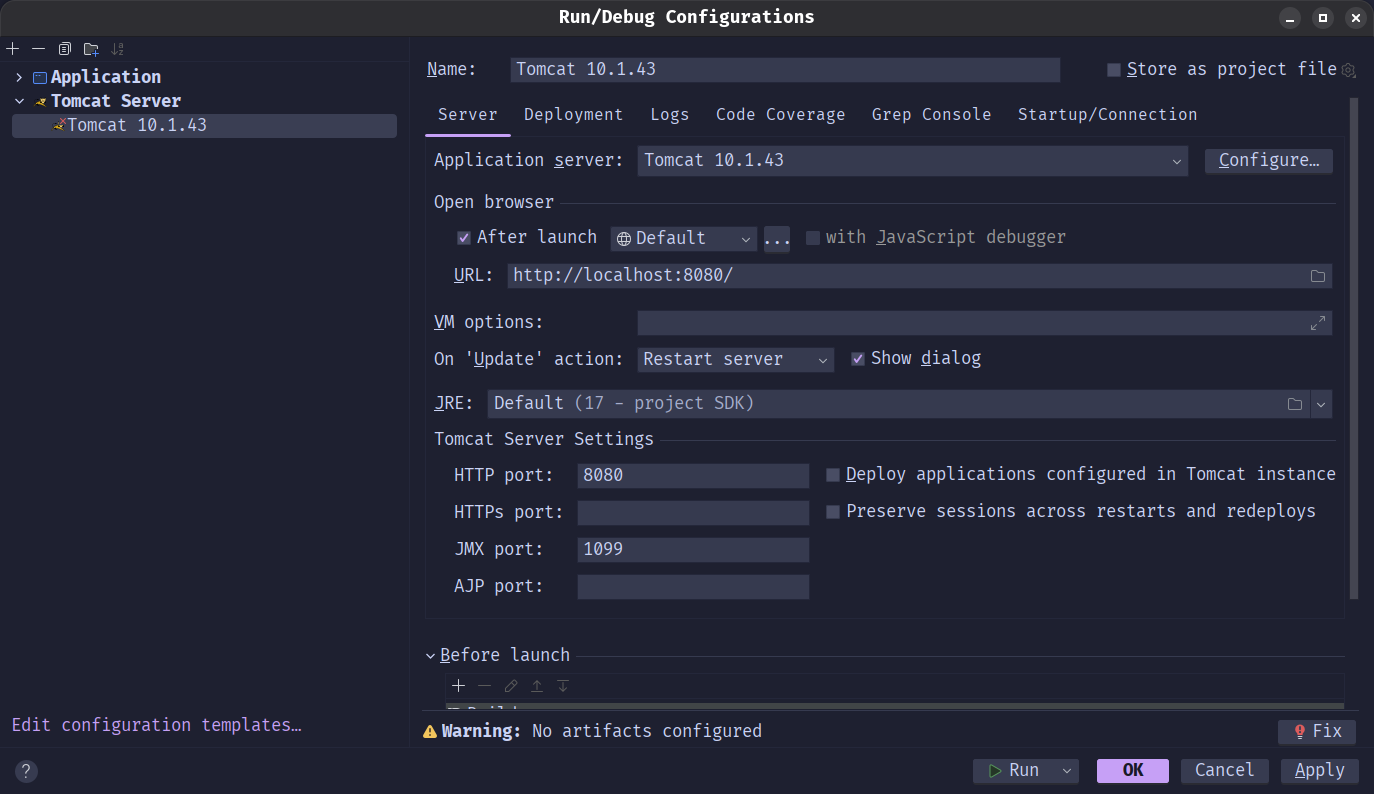Click the Configure... button

pyautogui.click(x=1268, y=161)
